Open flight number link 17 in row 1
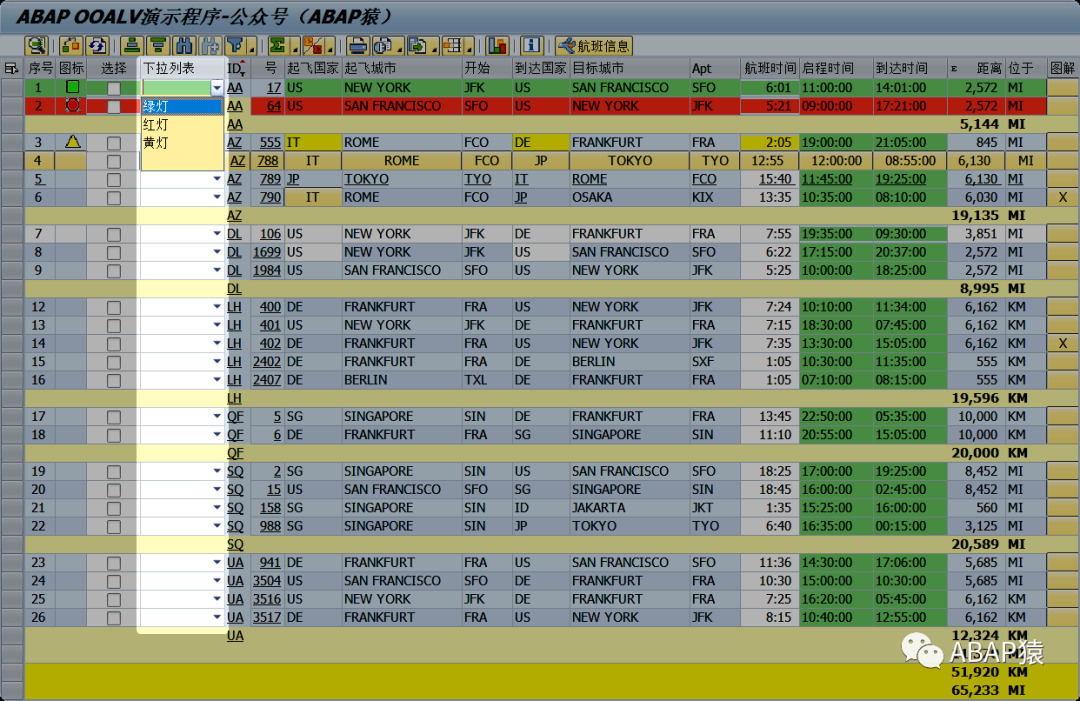Viewport: 1080px width, 701px height. (274, 87)
